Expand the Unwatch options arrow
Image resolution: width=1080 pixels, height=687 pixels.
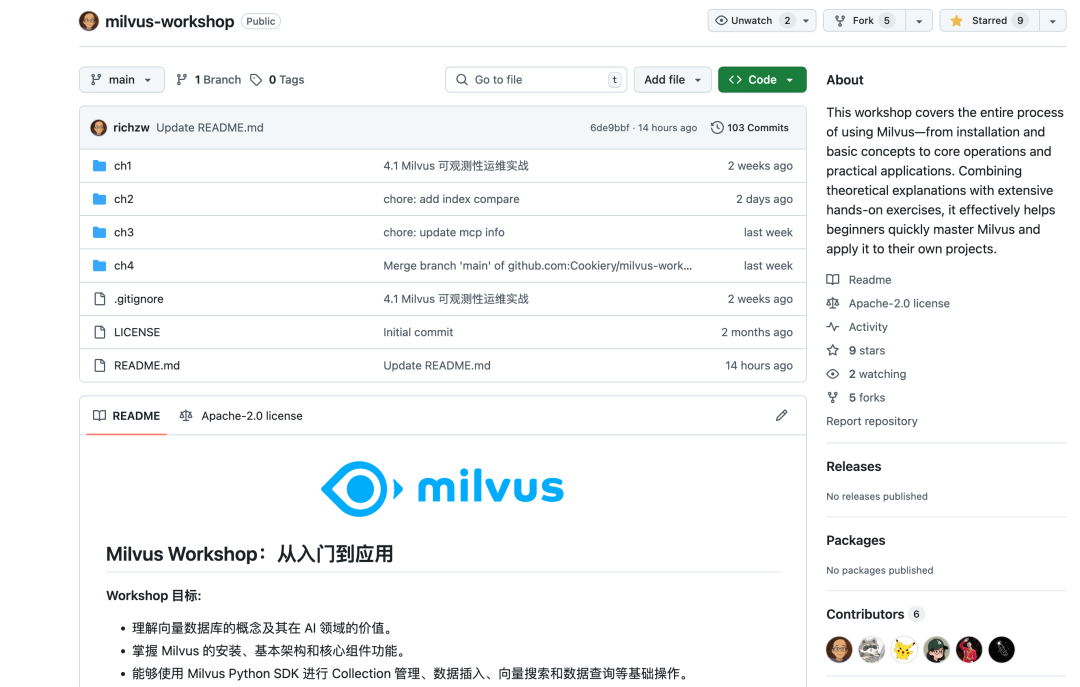(x=806, y=21)
